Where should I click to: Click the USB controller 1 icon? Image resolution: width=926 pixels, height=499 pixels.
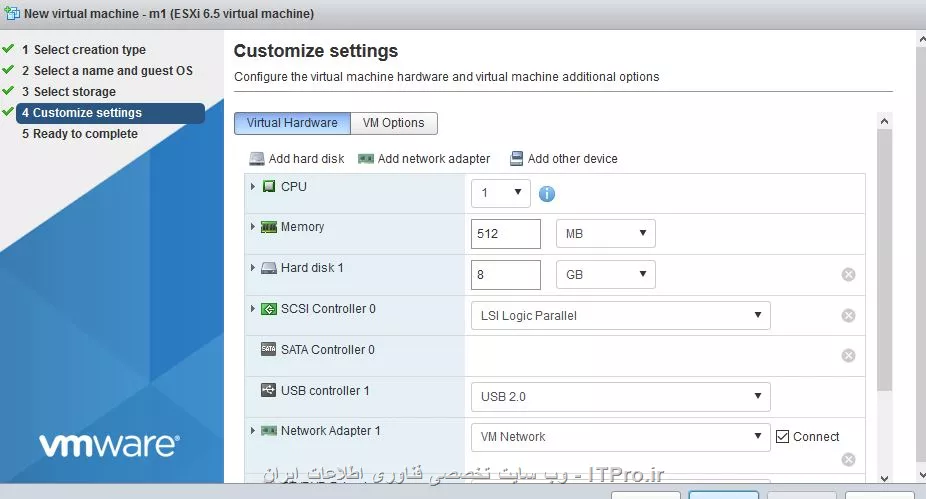[x=269, y=390]
